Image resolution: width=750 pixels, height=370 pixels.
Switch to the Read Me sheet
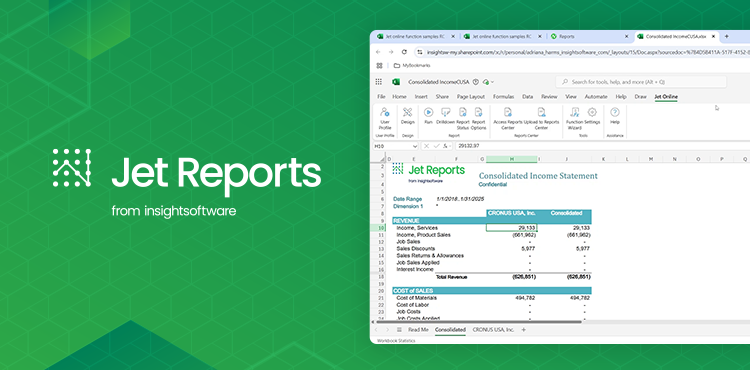tap(418, 330)
